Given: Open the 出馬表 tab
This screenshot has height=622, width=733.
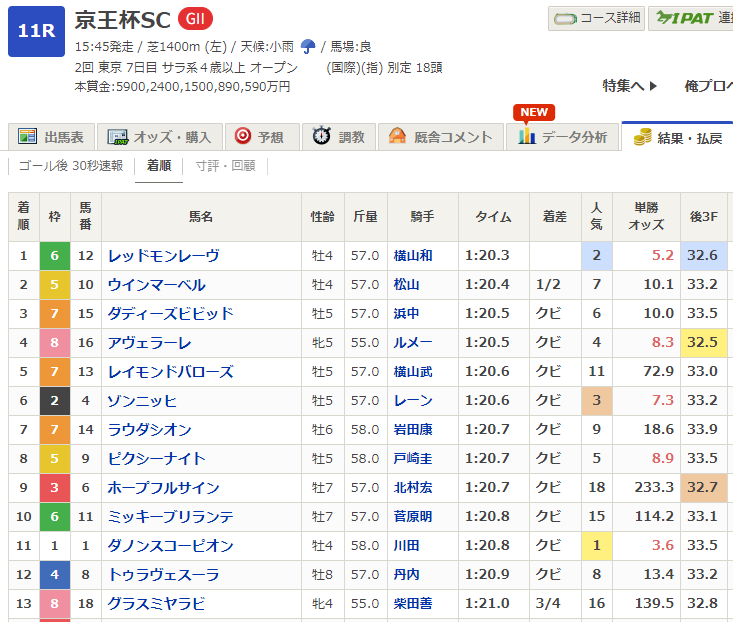Looking at the screenshot, I should (51, 137).
